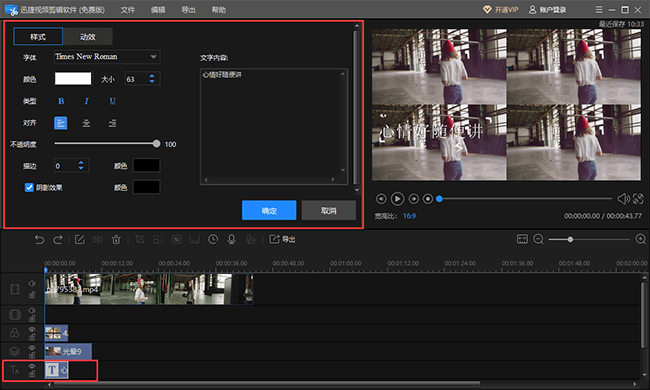The height and width of the screenshot is (390, 650).
Task: Zoom out the timeline
Action: tap(538, 239)
